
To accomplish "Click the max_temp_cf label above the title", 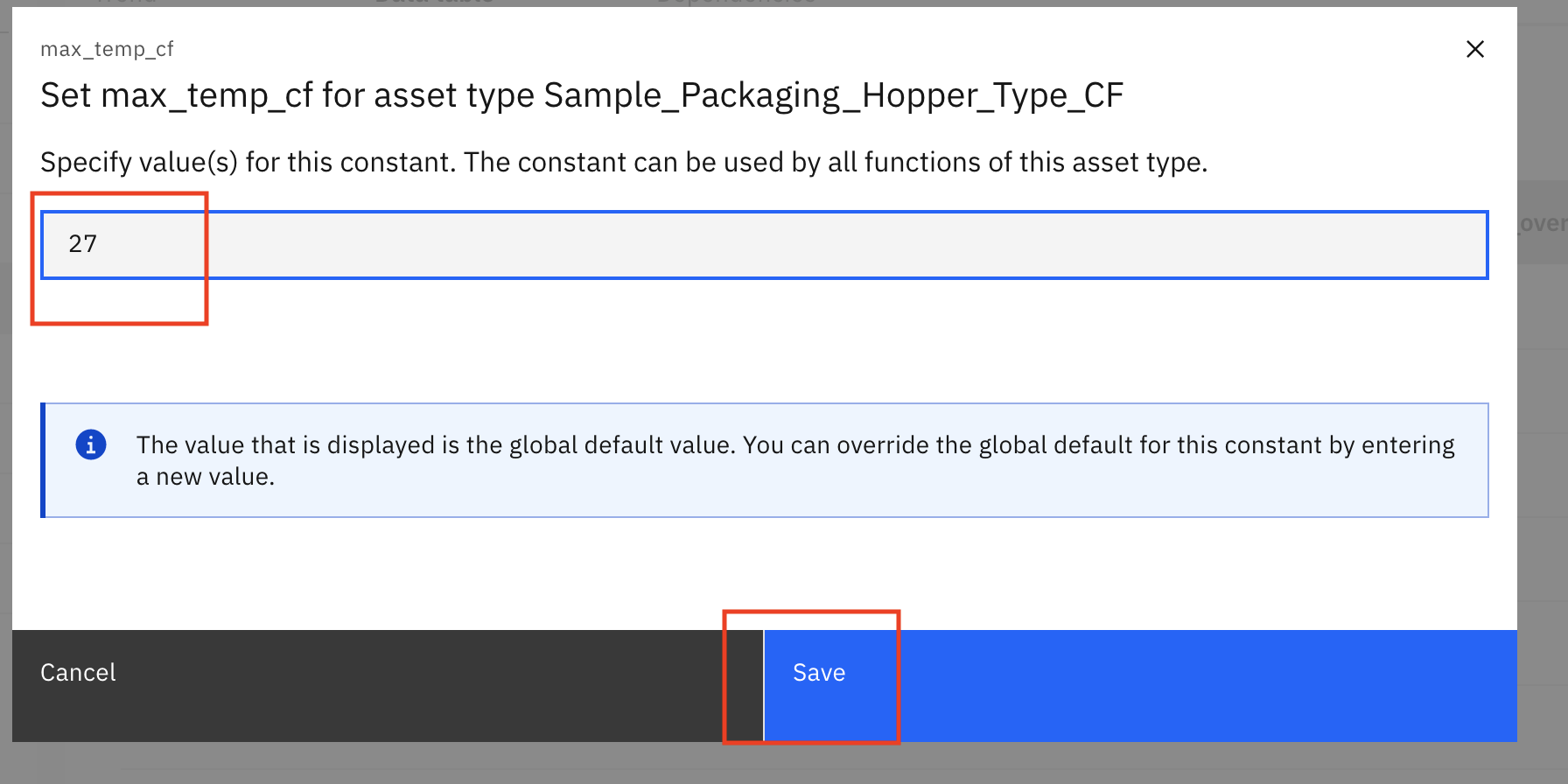I will [x=107, y=49].
